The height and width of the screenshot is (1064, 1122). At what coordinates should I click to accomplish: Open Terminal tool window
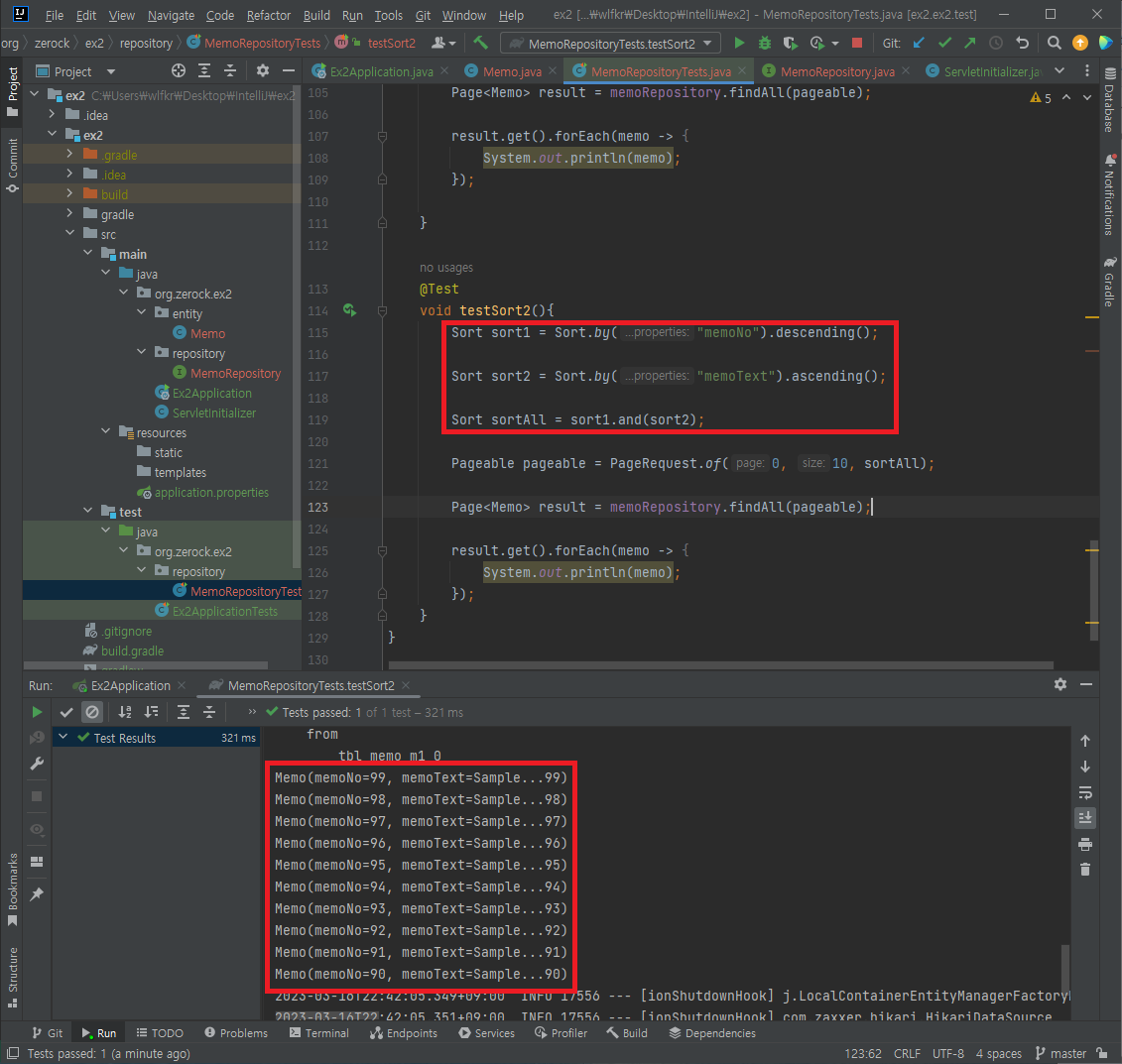319,1033
